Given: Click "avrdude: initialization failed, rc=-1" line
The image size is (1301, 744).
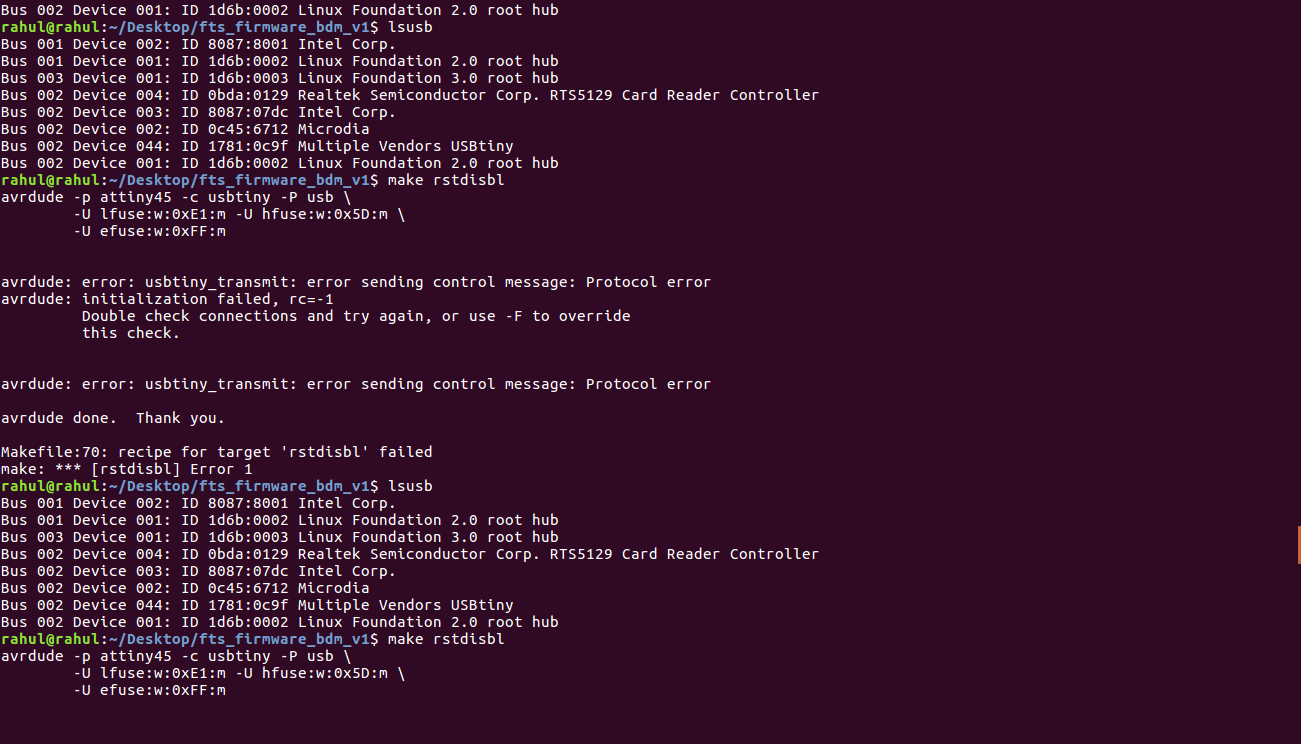Looking at the screenshot, I should [167, 299].
